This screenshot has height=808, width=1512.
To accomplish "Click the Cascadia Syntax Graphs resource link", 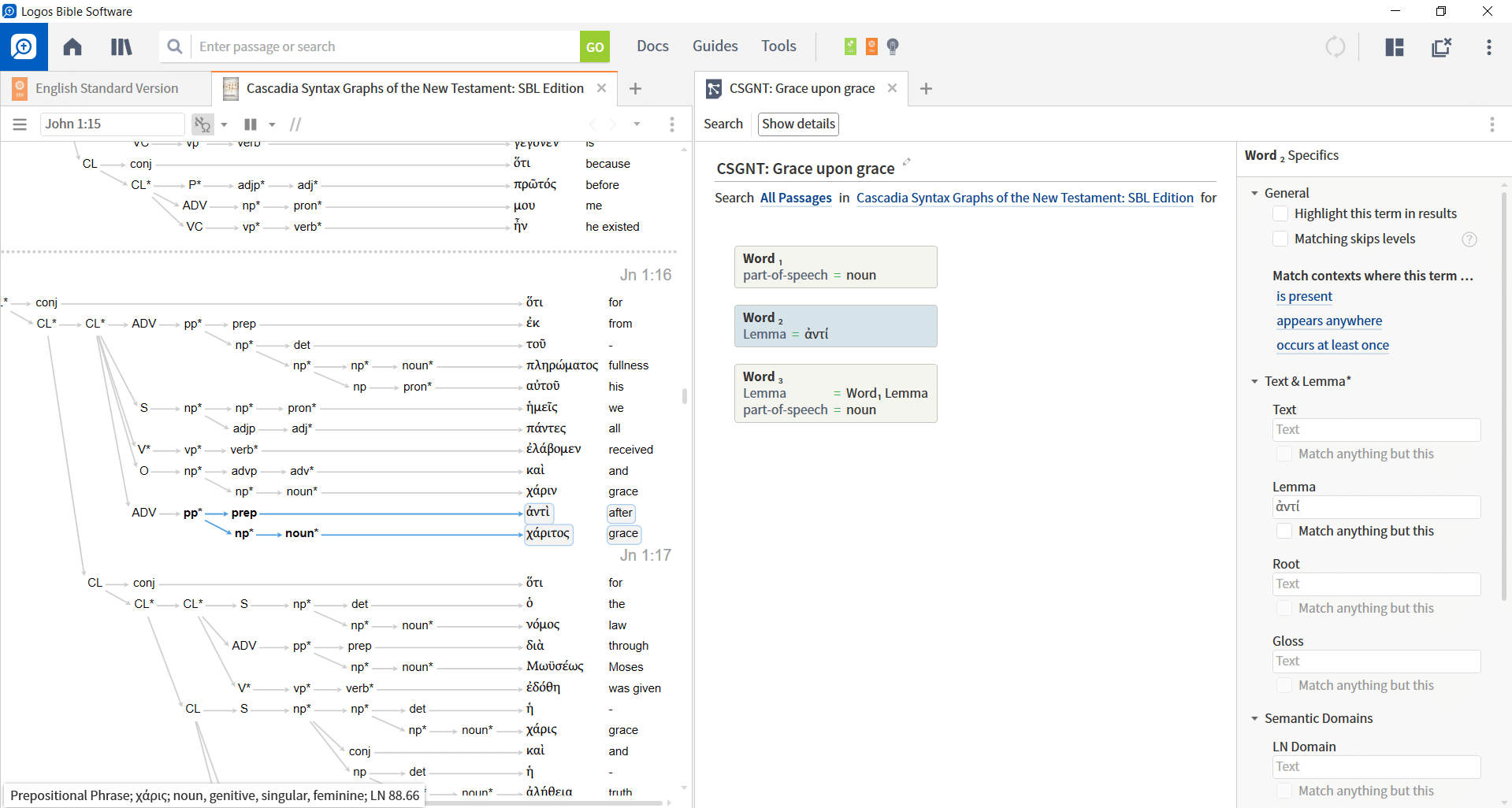I will tap(1024, 198).
